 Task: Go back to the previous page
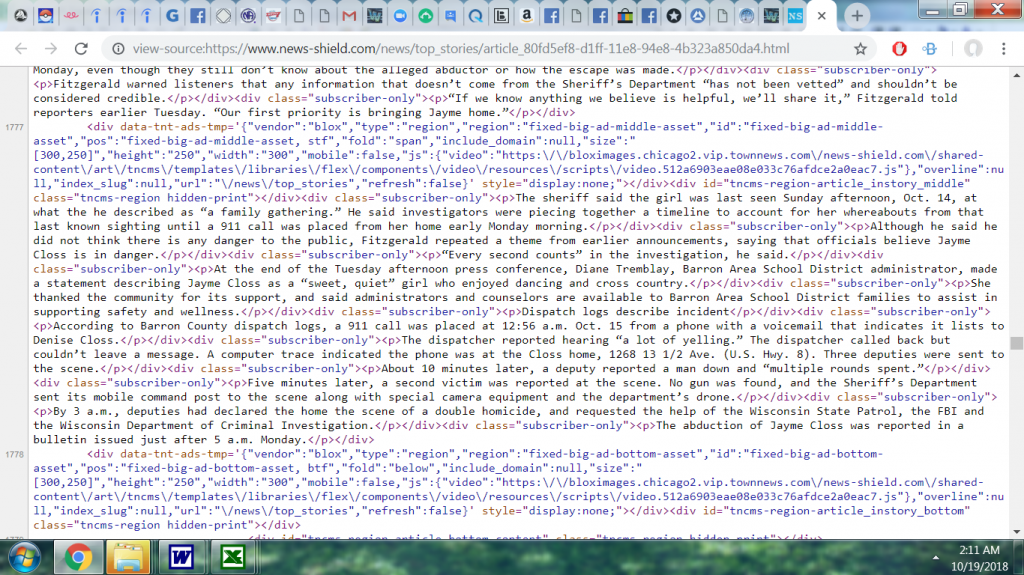pyautogui.click(x=20, y=48)
